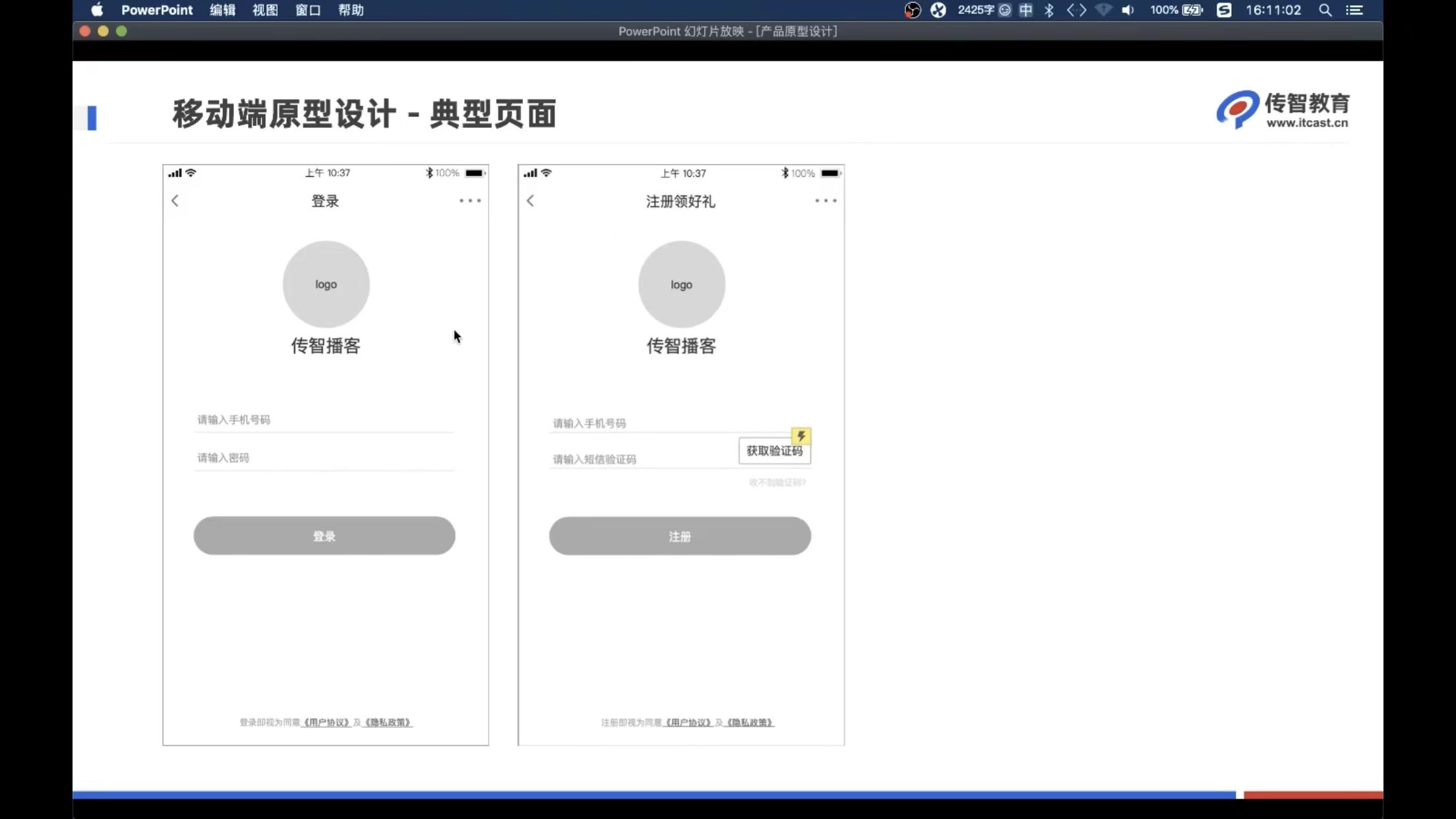Open the Apple menu

point(97,10)
